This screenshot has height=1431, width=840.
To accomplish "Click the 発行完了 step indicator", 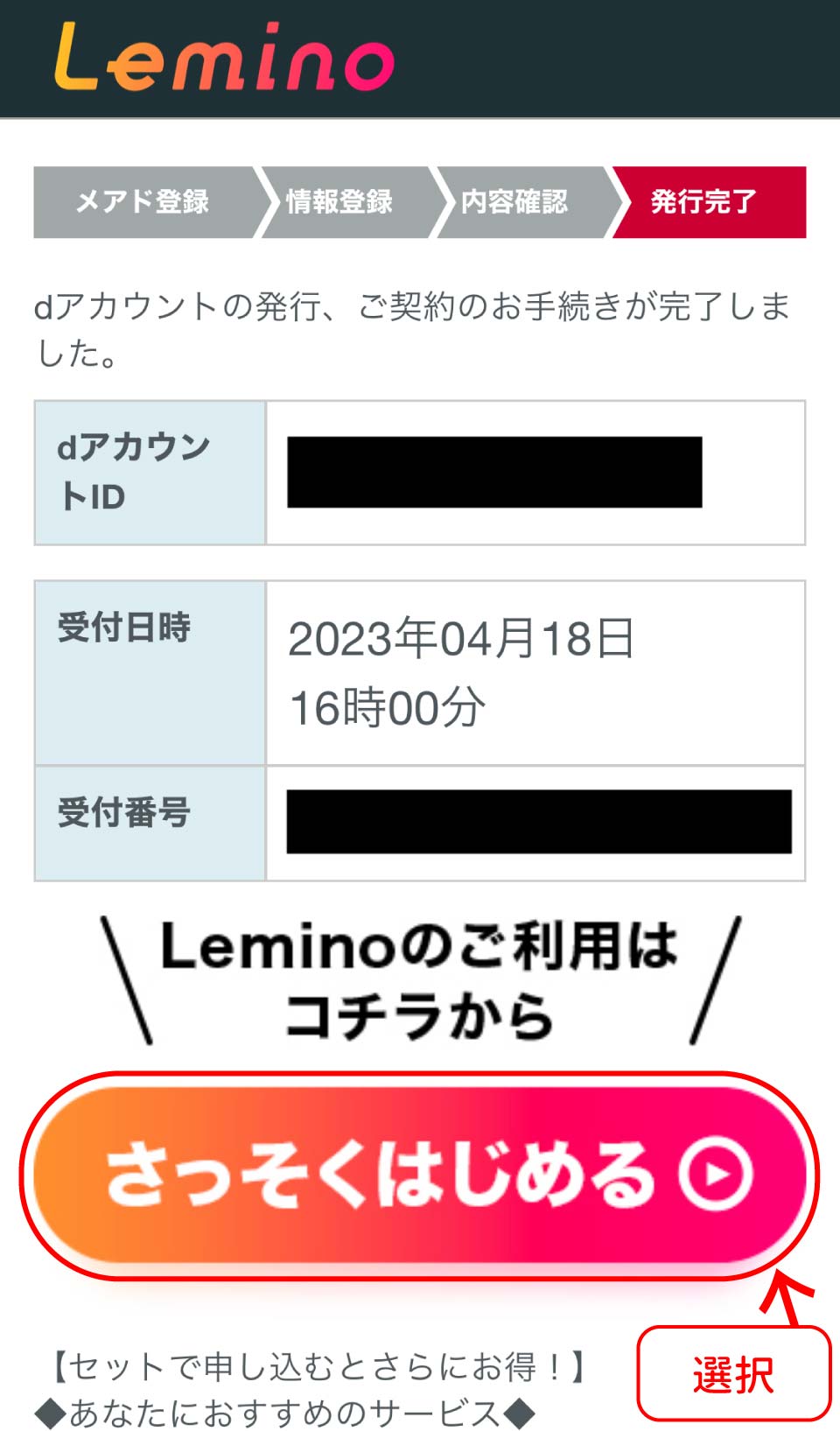I will pyautogui.click(x=703, y=202).
